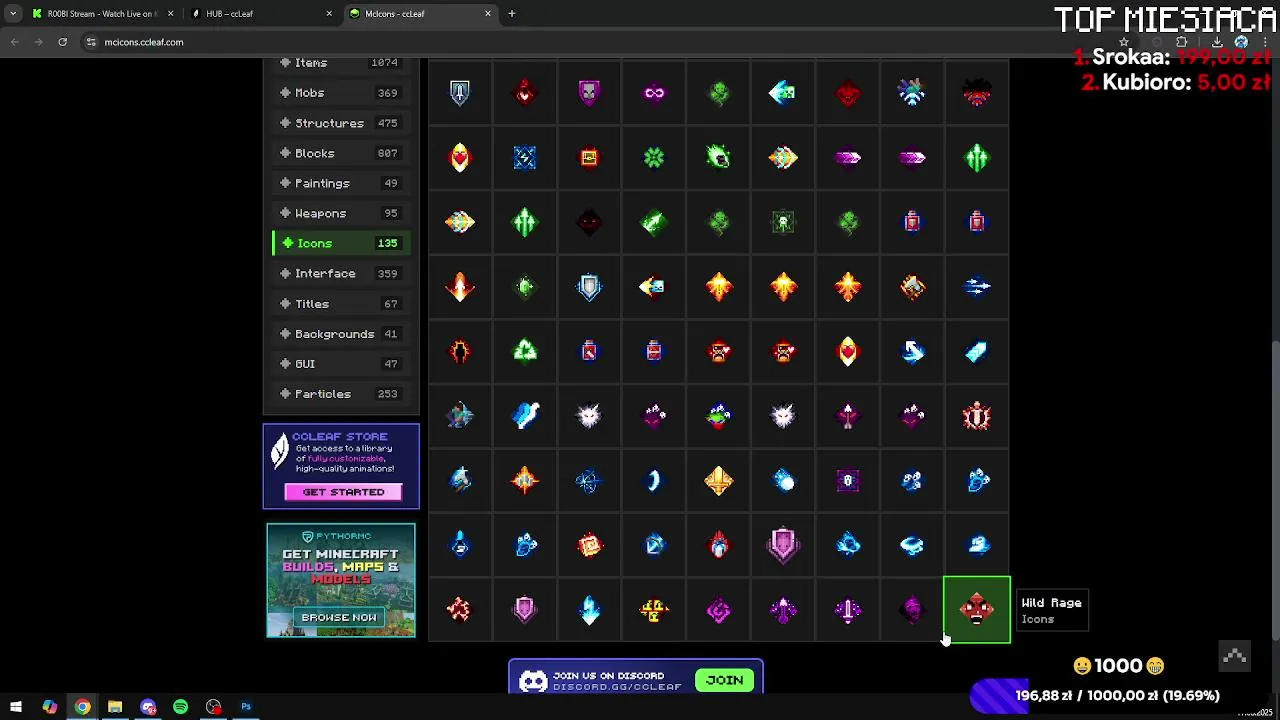Open the Weapons category
1280x720 pixels.
click(x=340, y=213)
